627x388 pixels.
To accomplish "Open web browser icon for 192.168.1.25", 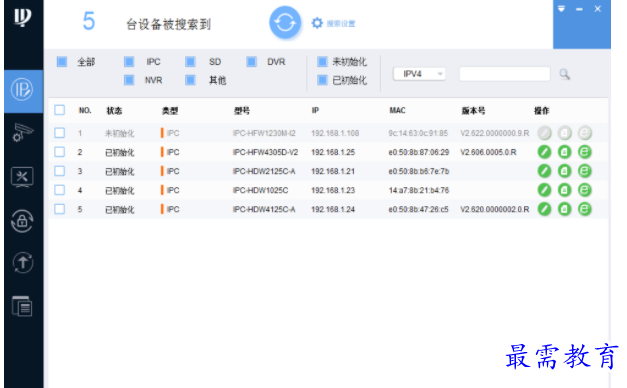I will [585, 152].
